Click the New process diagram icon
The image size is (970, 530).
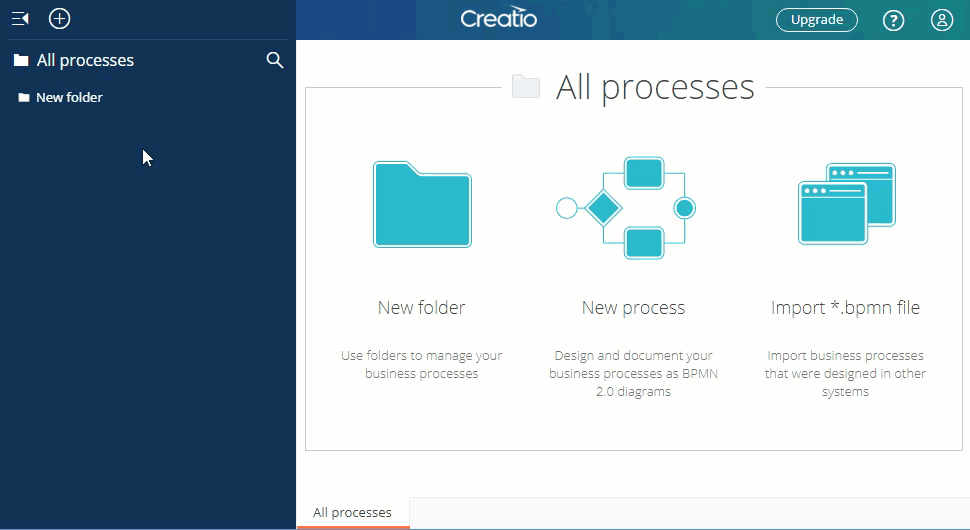coord(626,208)
